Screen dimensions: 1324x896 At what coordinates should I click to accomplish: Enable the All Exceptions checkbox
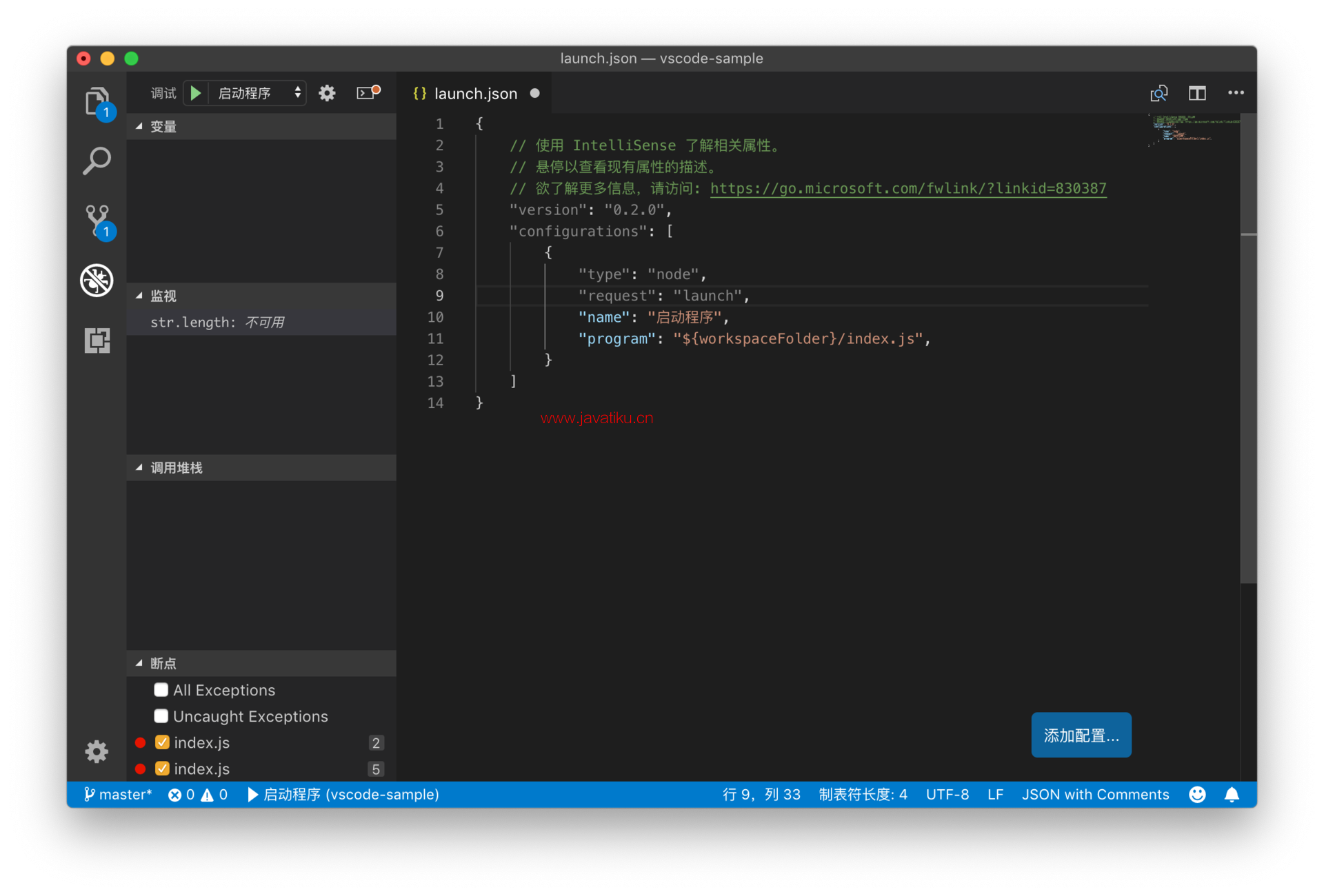click(161, 690)
